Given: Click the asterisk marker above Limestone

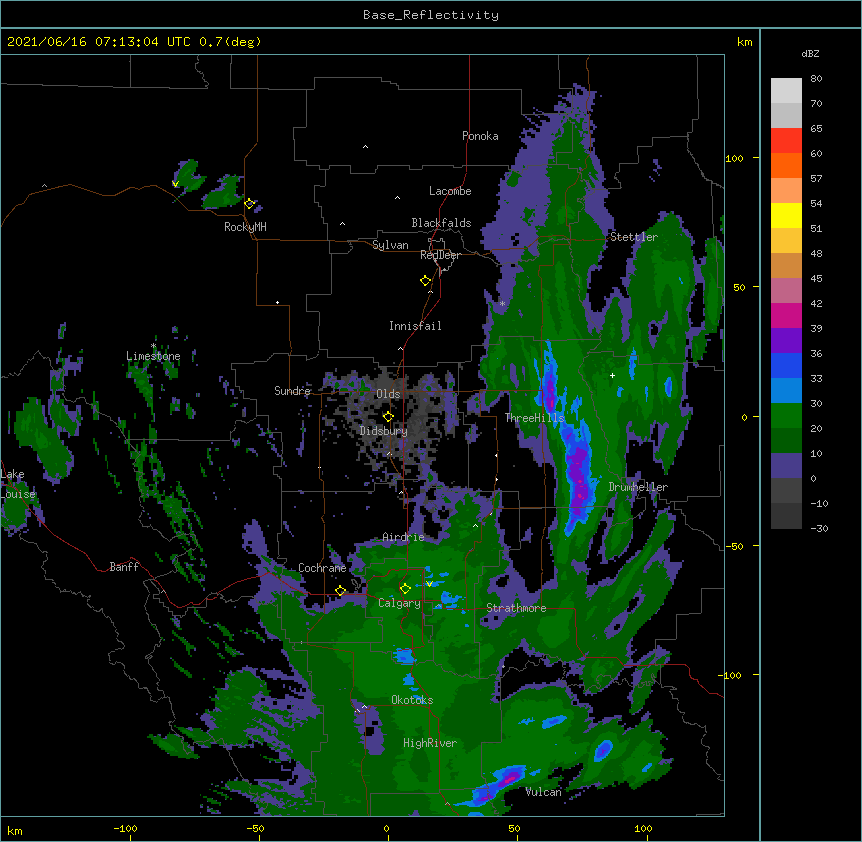Looking at the screenshot, I should 153,346.
